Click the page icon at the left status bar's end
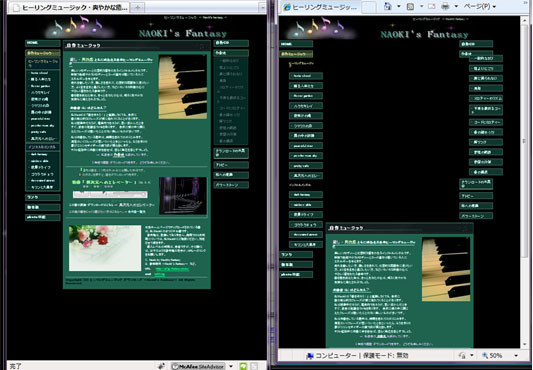 click(254, 366)
